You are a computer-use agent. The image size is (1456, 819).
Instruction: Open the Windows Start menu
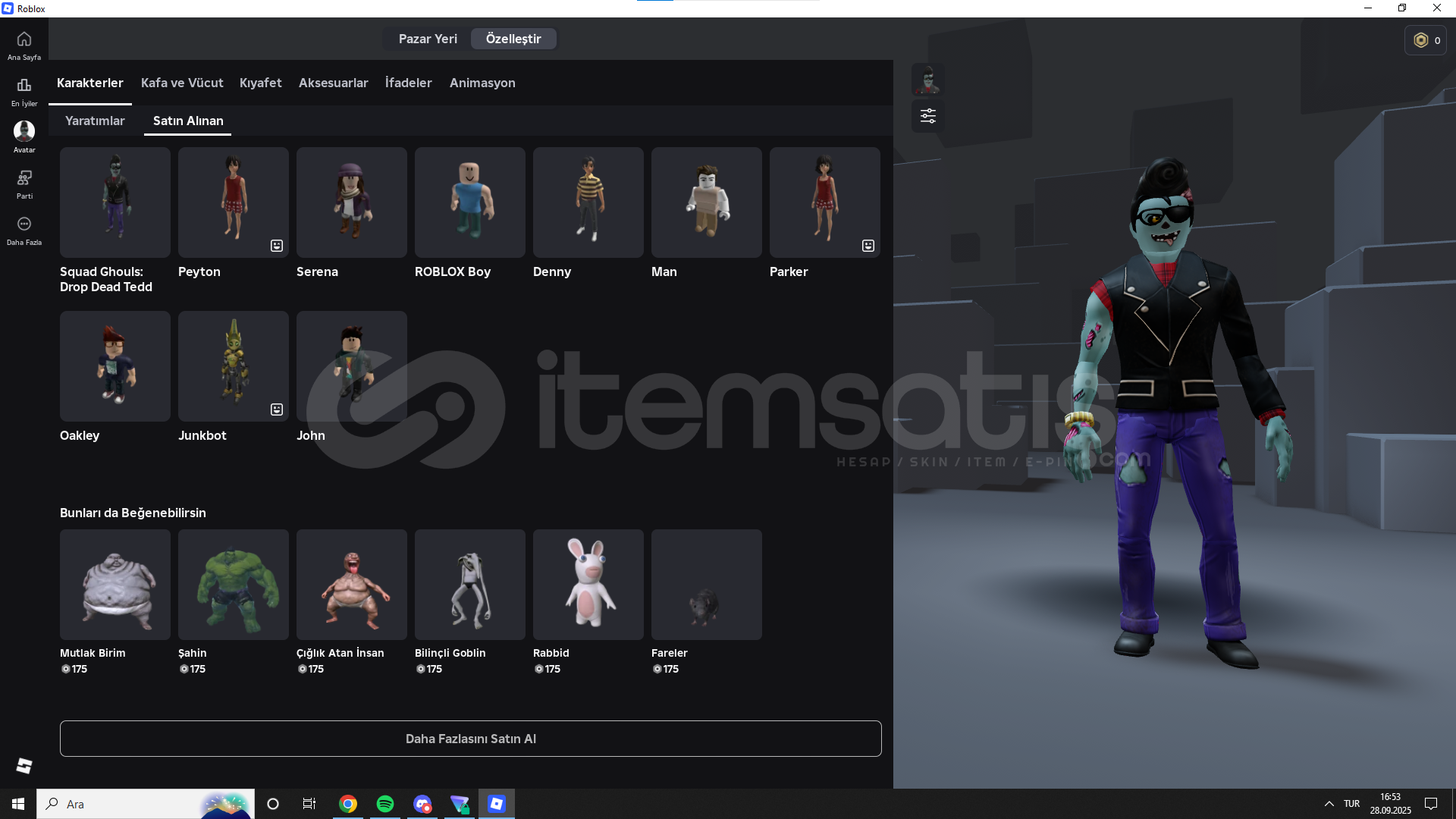[x=18, y=804]
